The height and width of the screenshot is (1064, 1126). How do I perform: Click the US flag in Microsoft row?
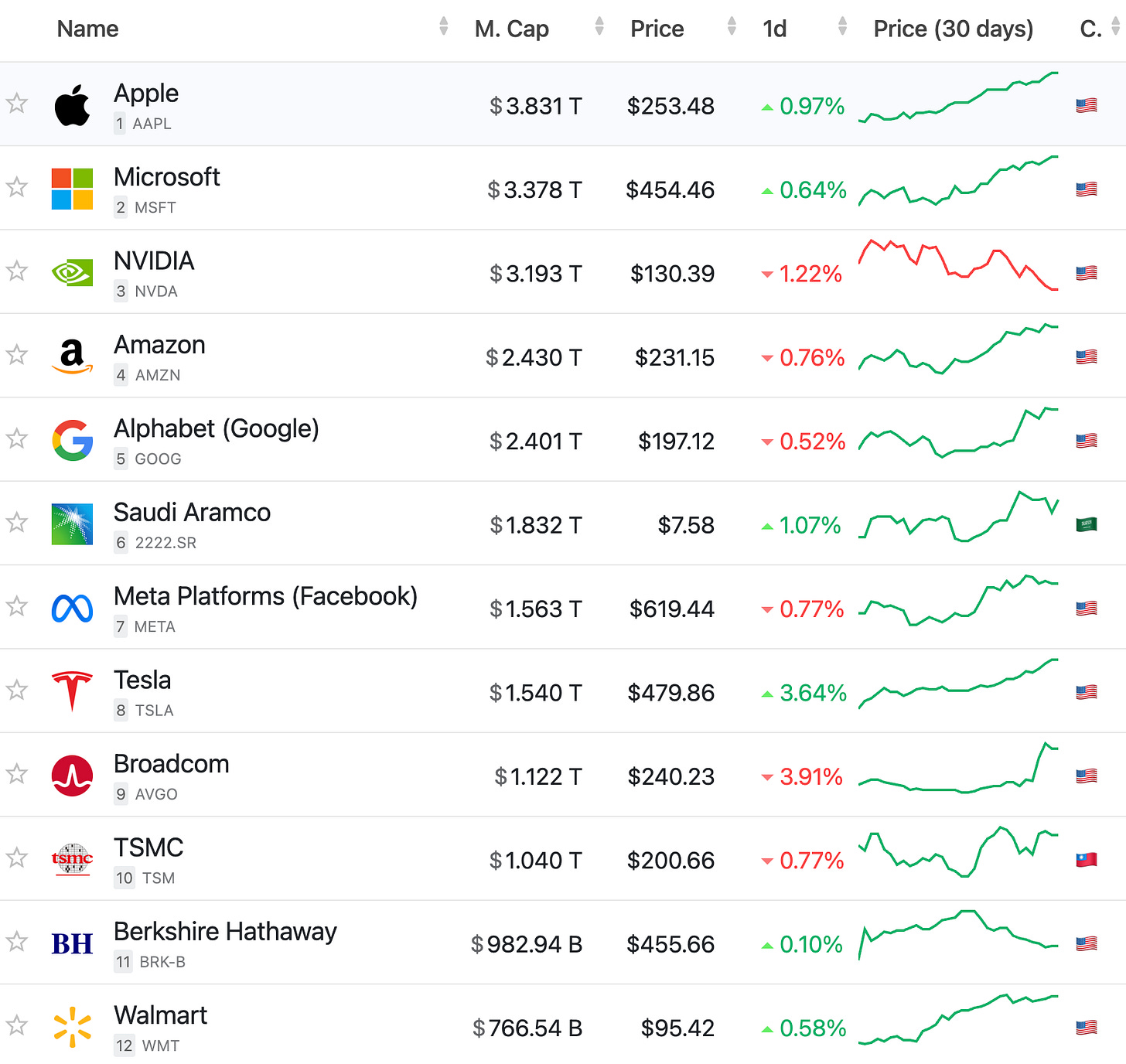1087,189
